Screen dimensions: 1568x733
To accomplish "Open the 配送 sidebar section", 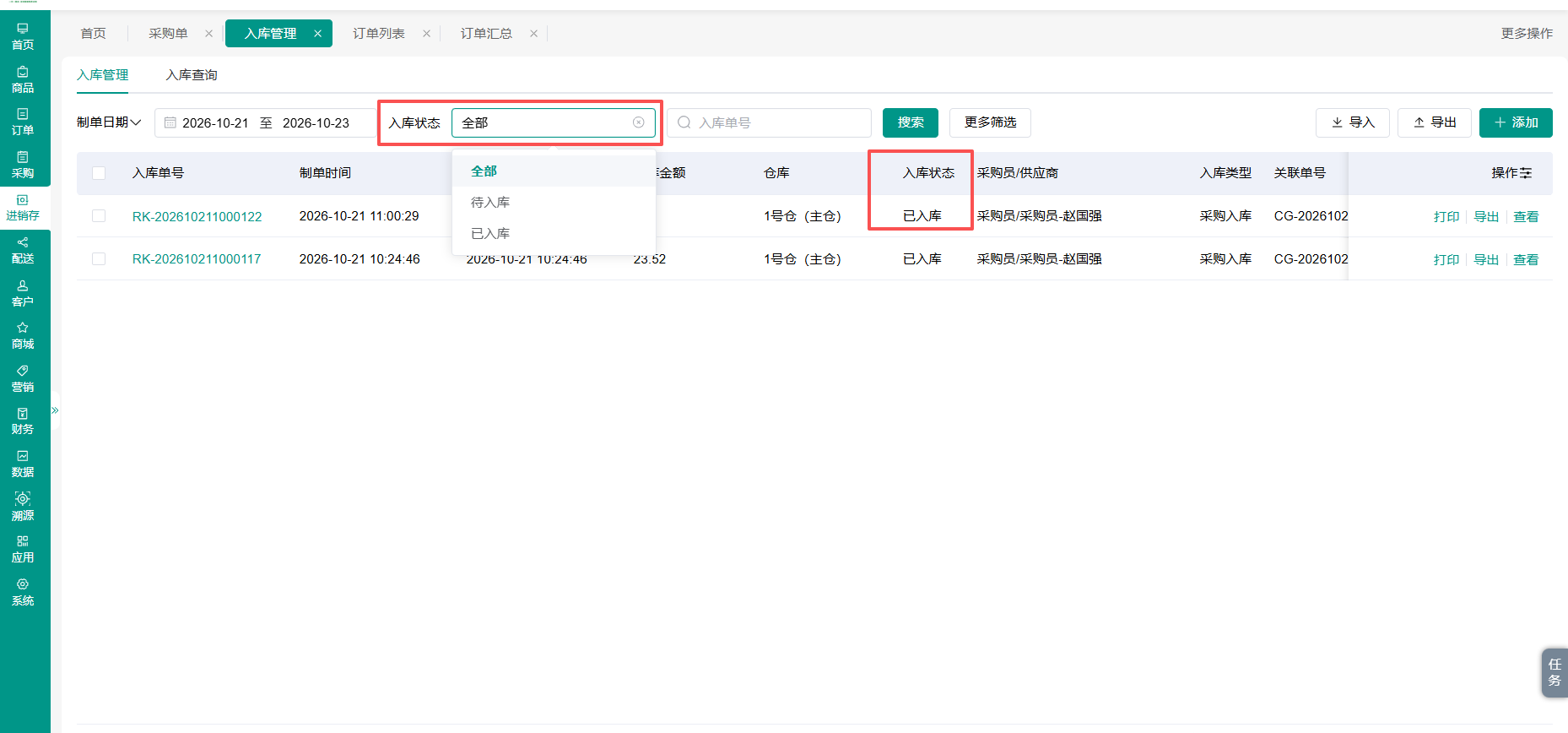I will coord(23,250).
